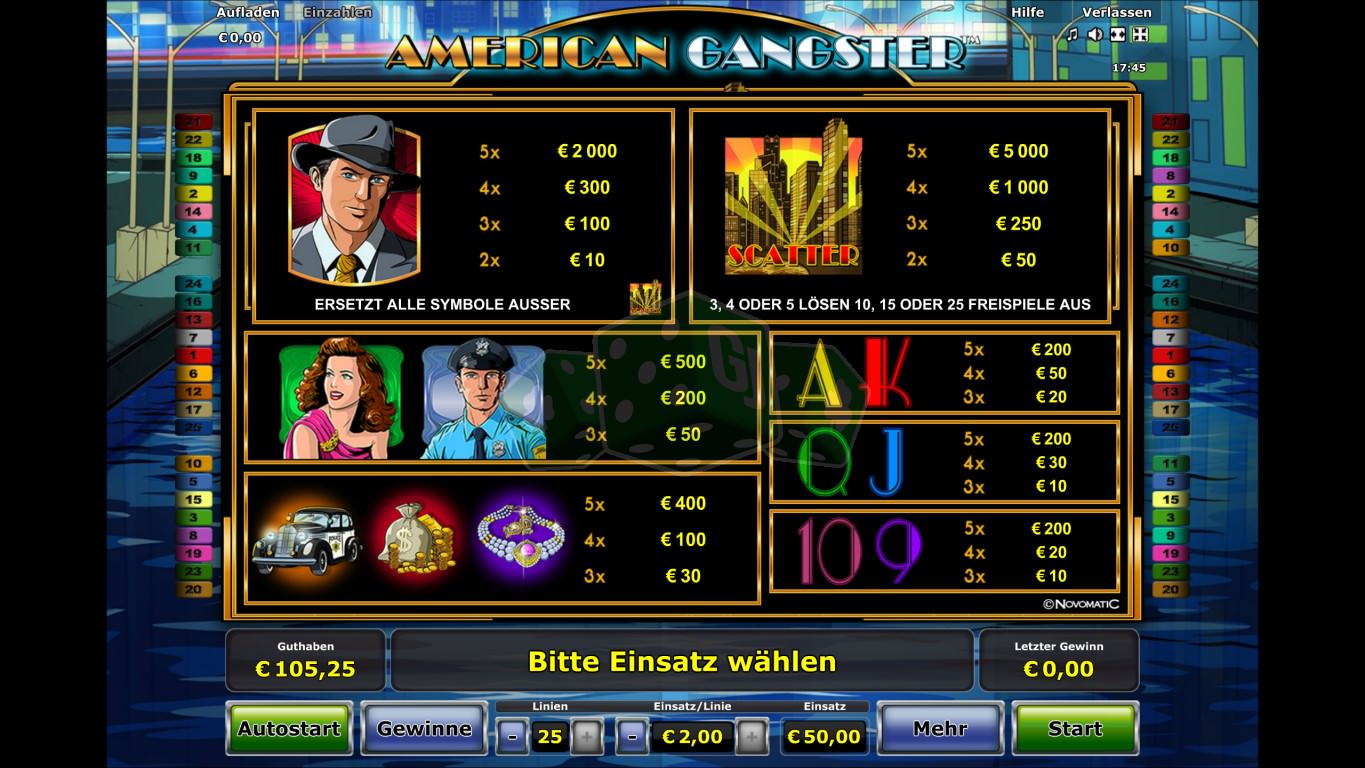Click the Start spin button
The height and width of the screenshot is (768, 1365).
pos(1075,729)
